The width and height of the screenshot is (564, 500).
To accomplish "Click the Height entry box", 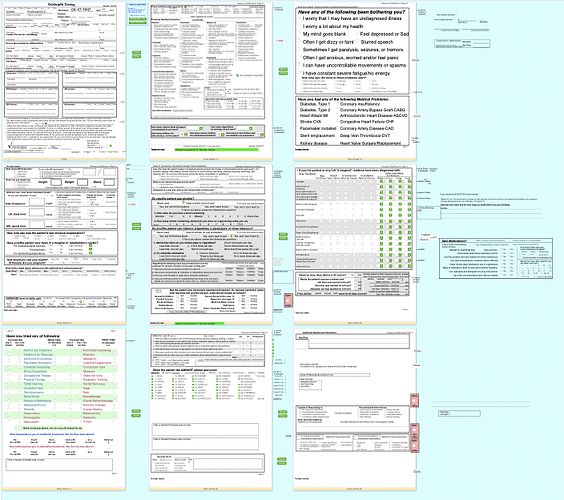I will coord(56,182).
